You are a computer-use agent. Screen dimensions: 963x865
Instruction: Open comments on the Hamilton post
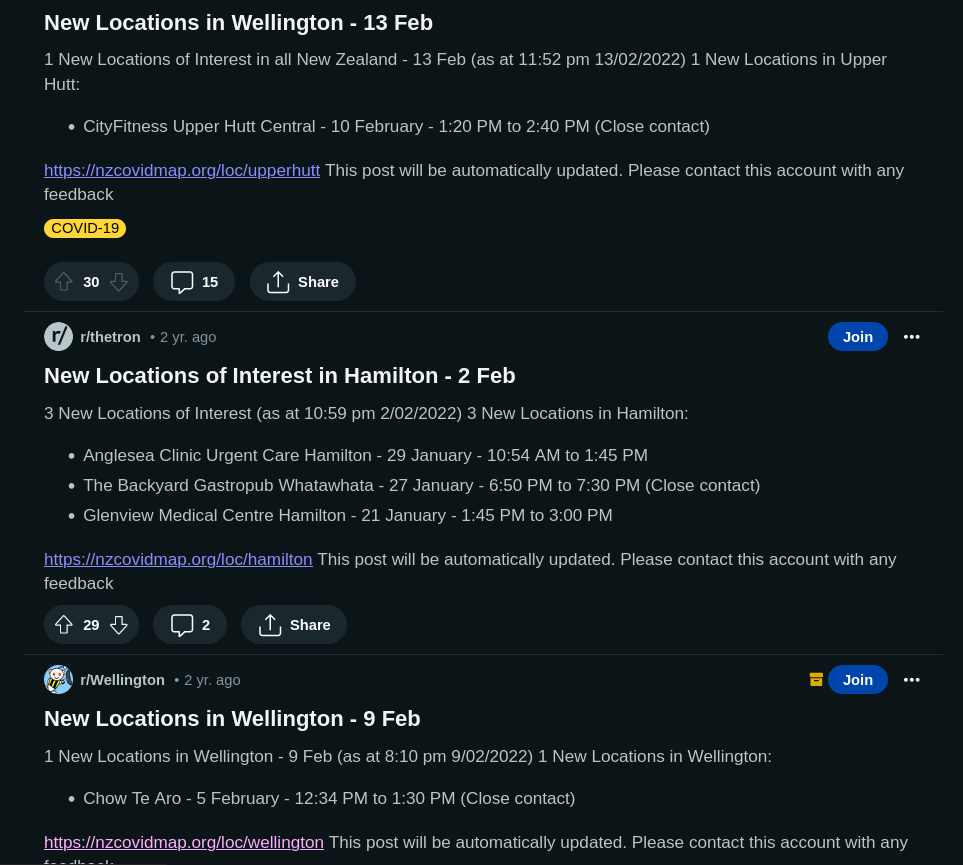pos(190,625)
